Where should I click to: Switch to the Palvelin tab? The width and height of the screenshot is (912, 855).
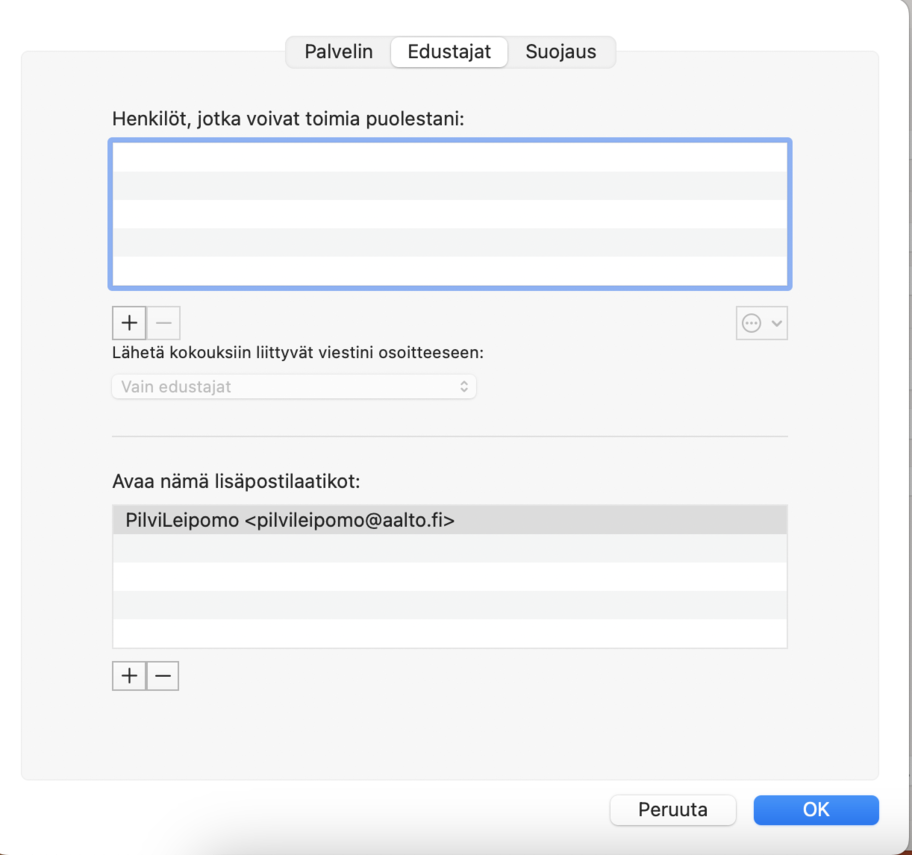tap(338, 52)
